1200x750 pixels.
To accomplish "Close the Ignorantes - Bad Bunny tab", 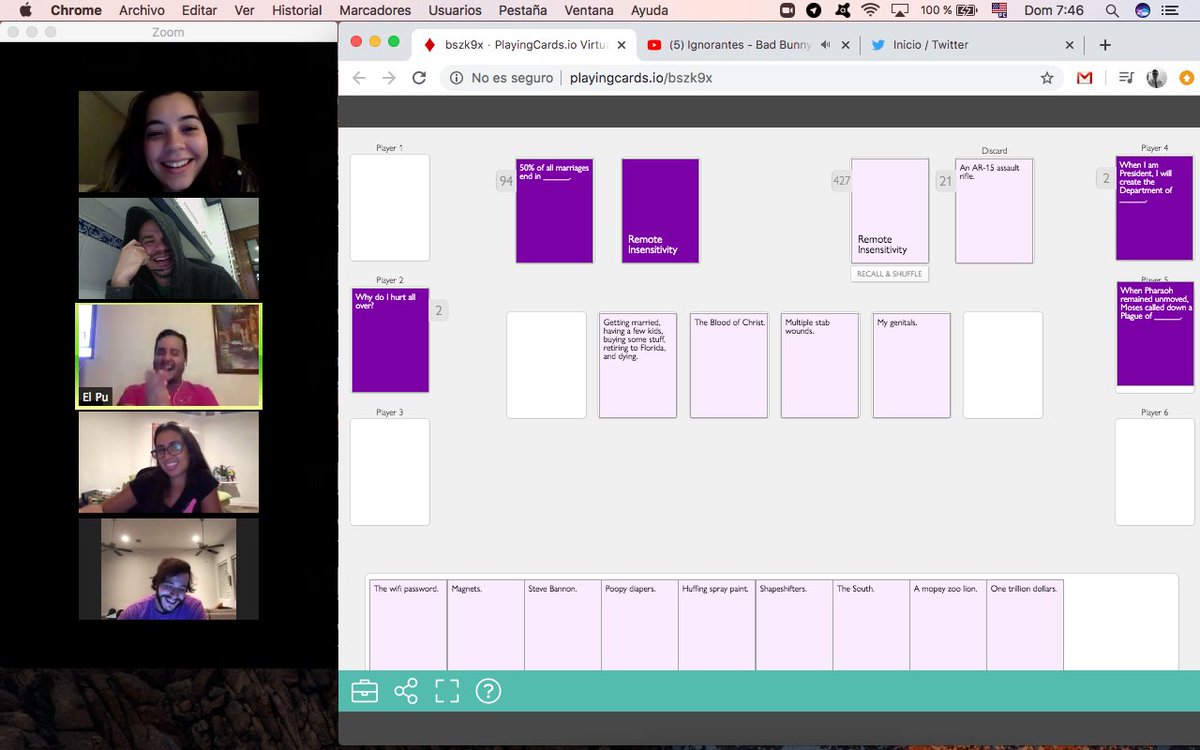I will point(846,45).
